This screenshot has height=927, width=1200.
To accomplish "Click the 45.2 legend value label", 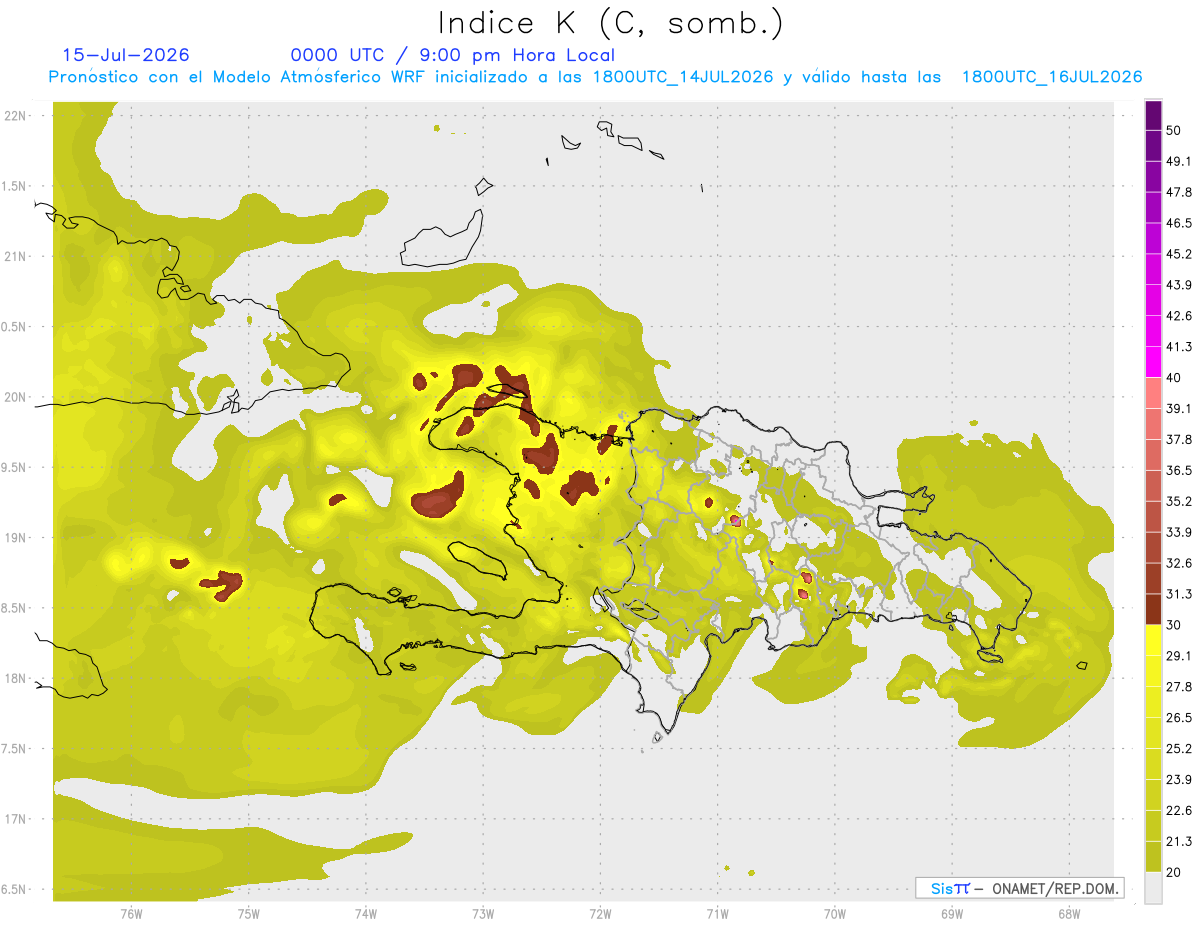I will tap(1180, 254).
